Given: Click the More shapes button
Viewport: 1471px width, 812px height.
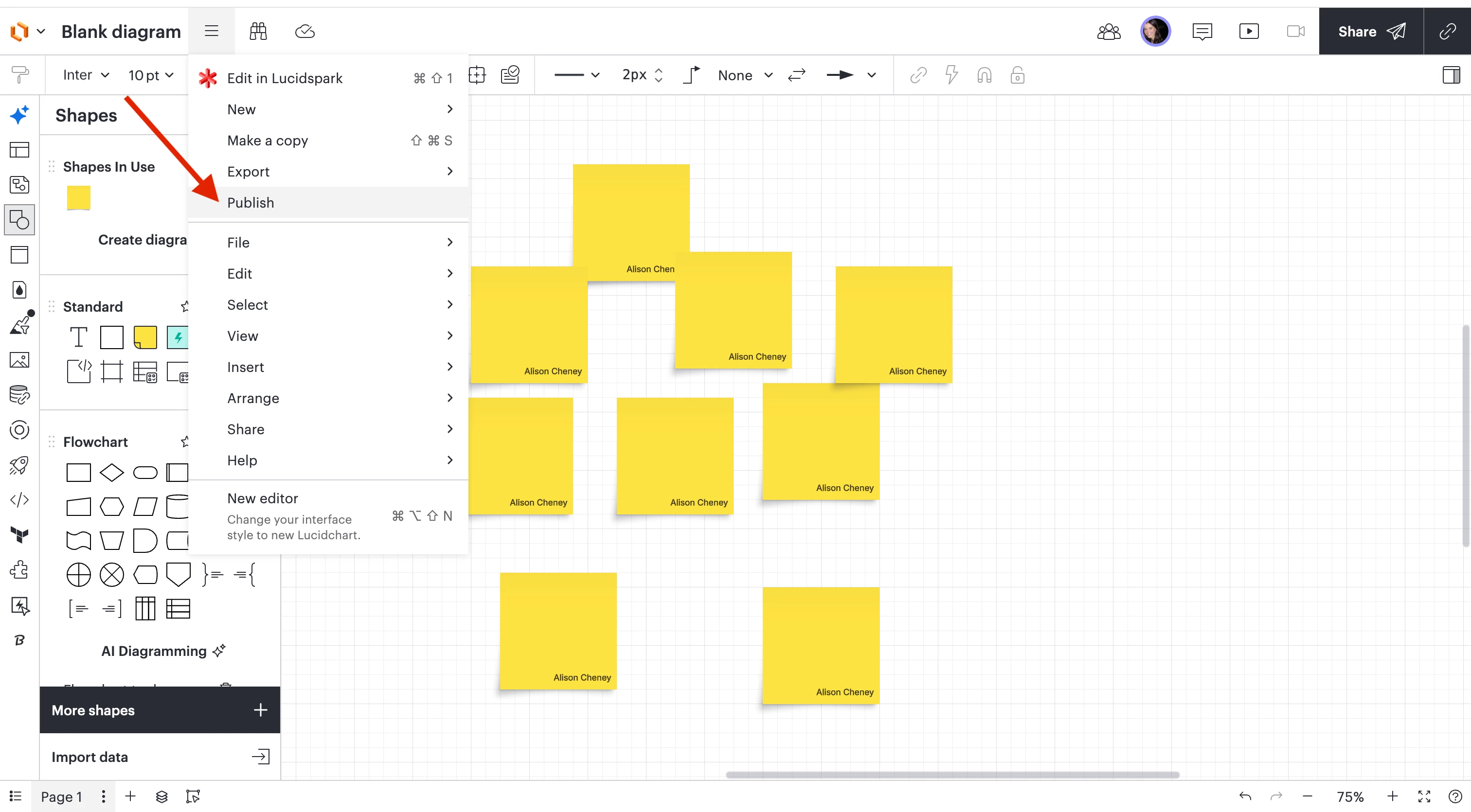Looking at the screenshot, I should coord(160,710).
